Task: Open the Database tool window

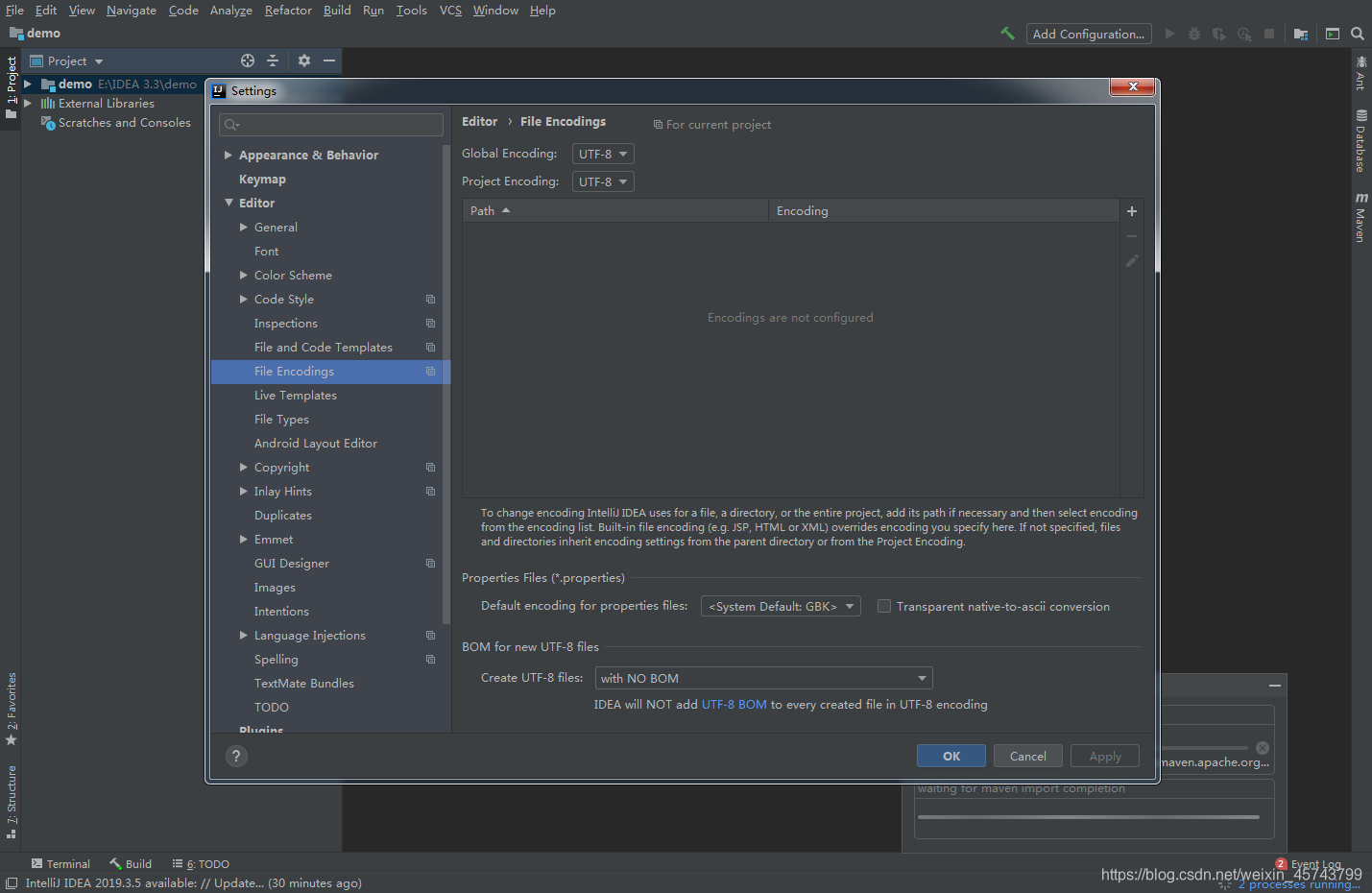Action: 1360,141
